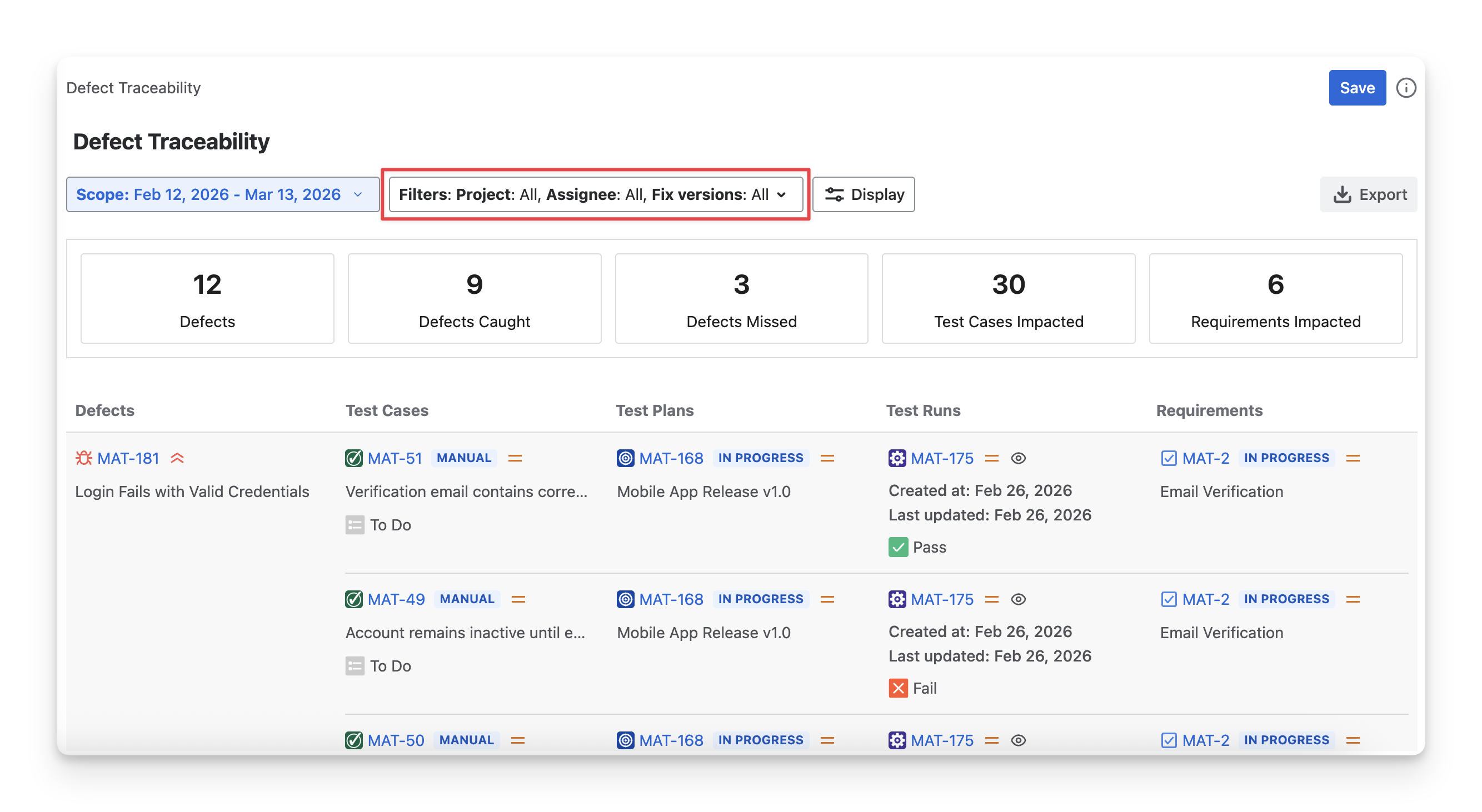Click the info icon next to Save
The height and width of the screenshot is (812, 1482).
pyautogui.click(x=1405, y=88)
